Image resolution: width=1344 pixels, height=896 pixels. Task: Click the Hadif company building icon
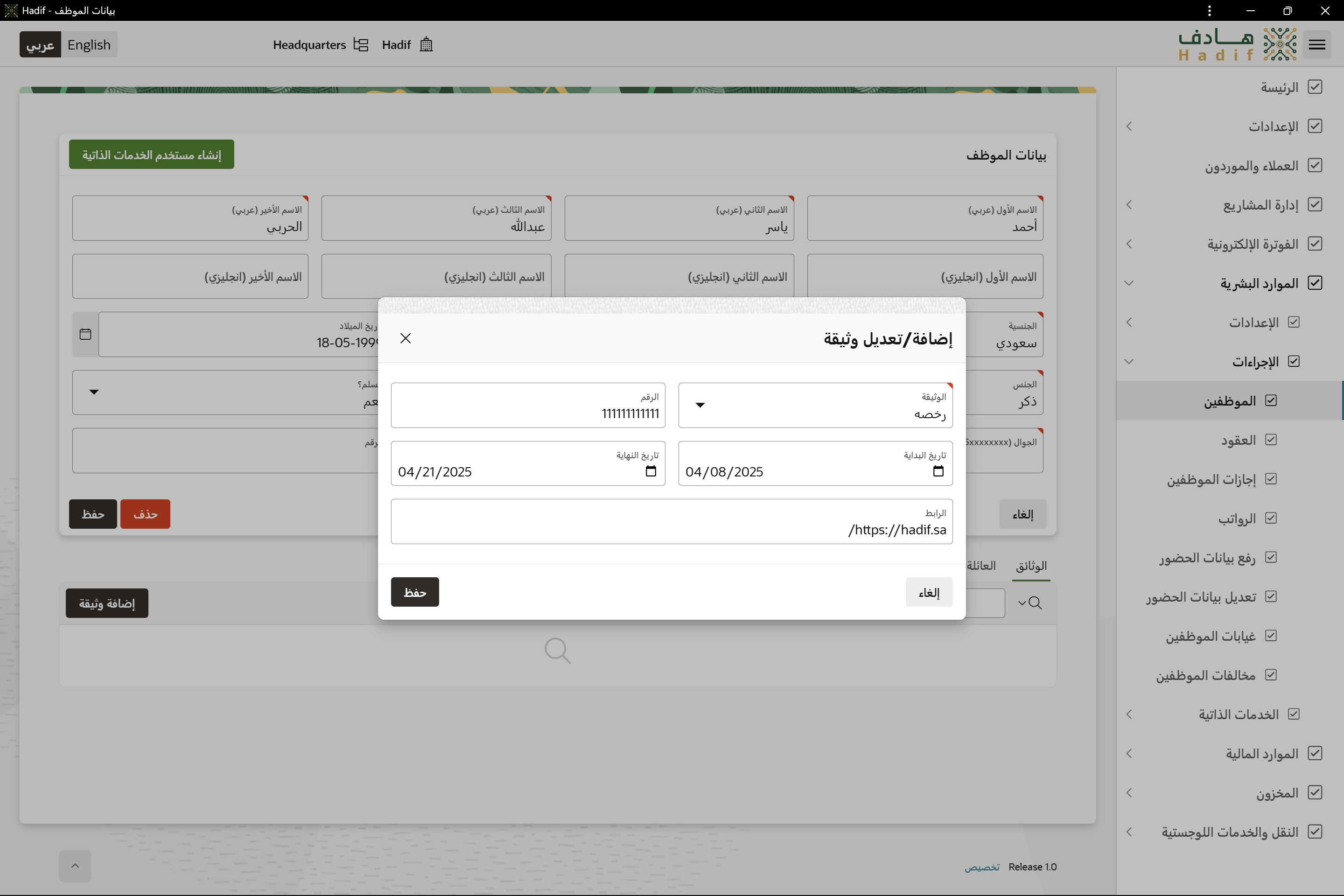click(x=426, y=45)
